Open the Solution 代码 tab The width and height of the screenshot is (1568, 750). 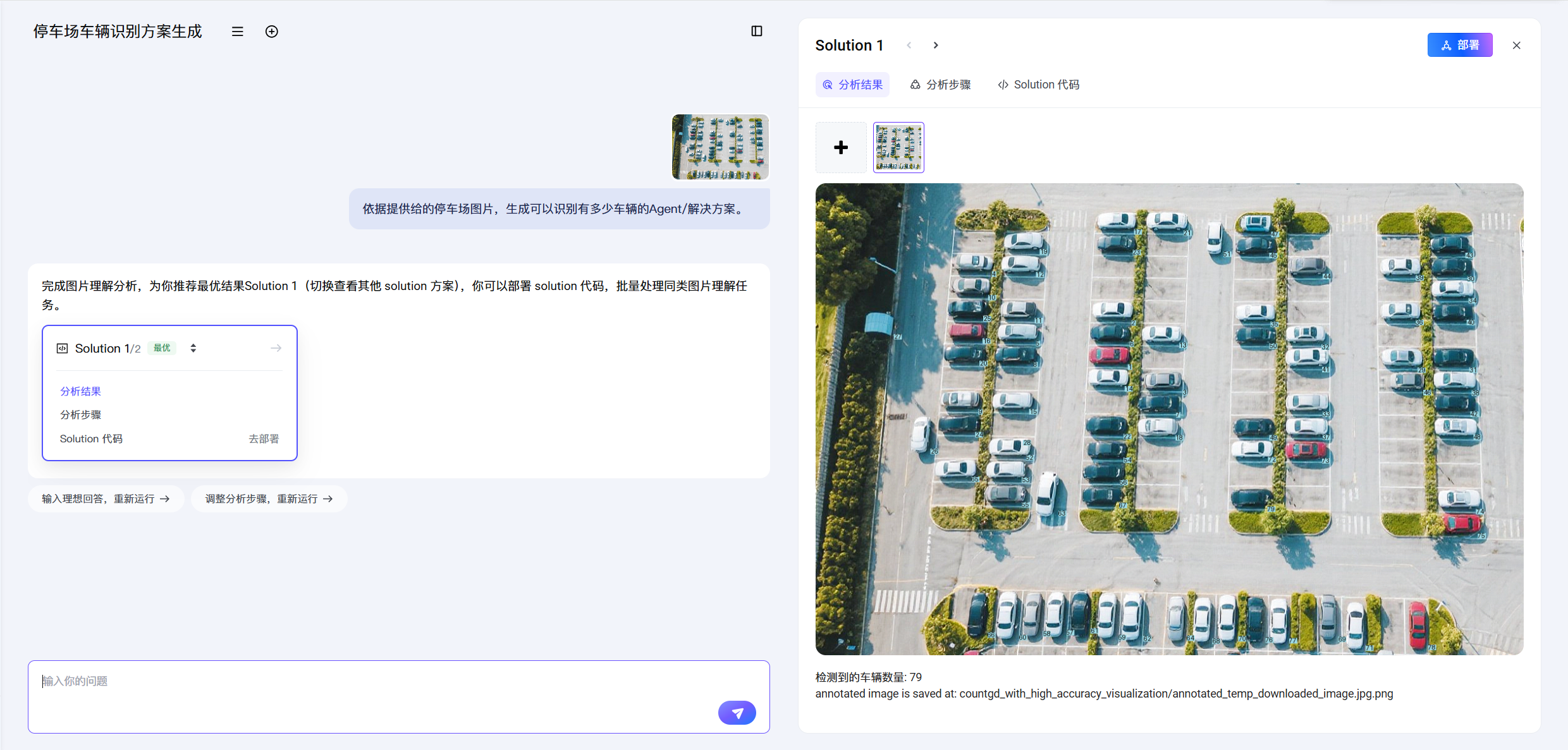[1038, 85]
